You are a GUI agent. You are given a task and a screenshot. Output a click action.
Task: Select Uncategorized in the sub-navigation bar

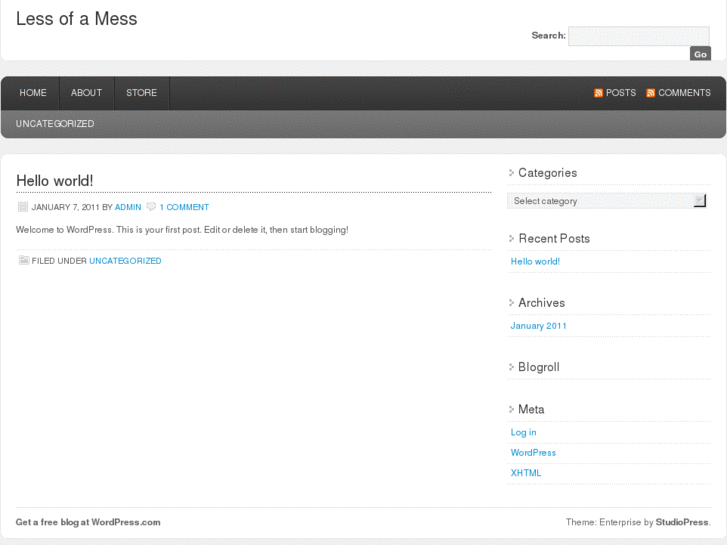click(x=55, y=124)
